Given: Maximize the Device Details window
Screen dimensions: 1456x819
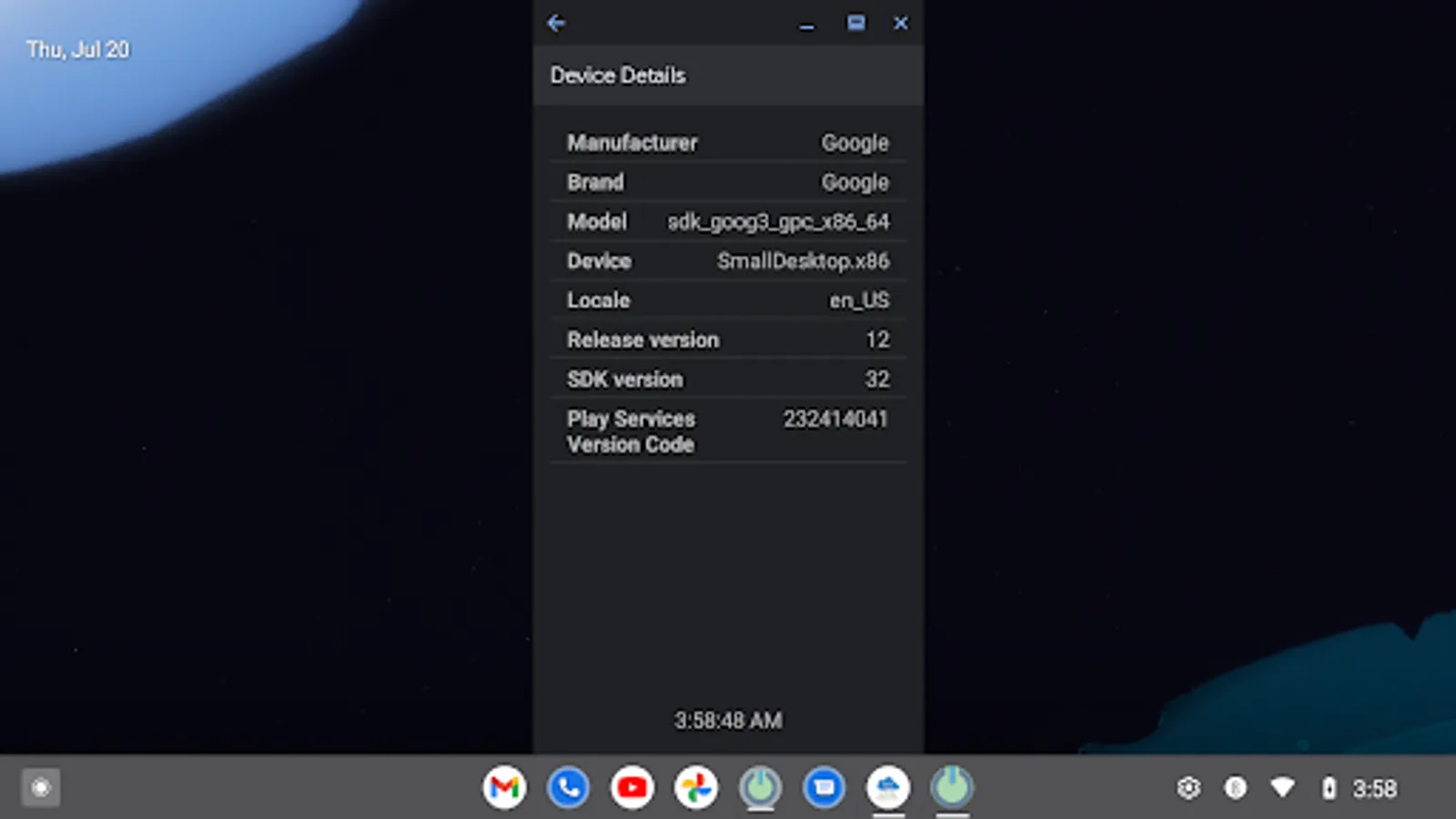Looking at the screenshot, I should 856,24.
